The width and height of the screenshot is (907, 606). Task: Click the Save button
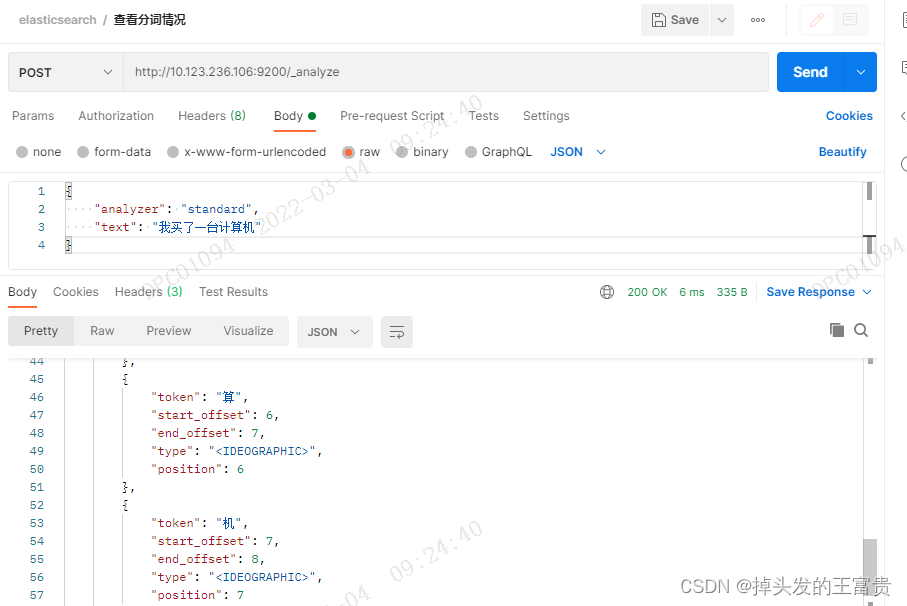pyautogui.click(x=674, y=20)
